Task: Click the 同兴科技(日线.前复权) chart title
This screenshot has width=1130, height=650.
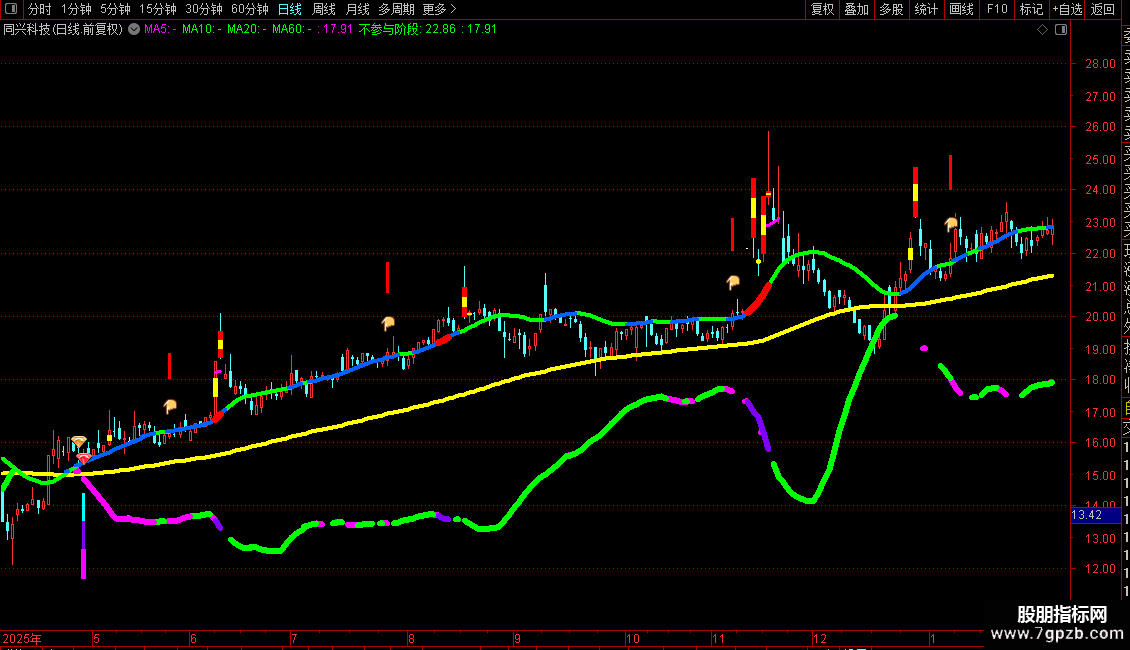Action: pos(63,30)
